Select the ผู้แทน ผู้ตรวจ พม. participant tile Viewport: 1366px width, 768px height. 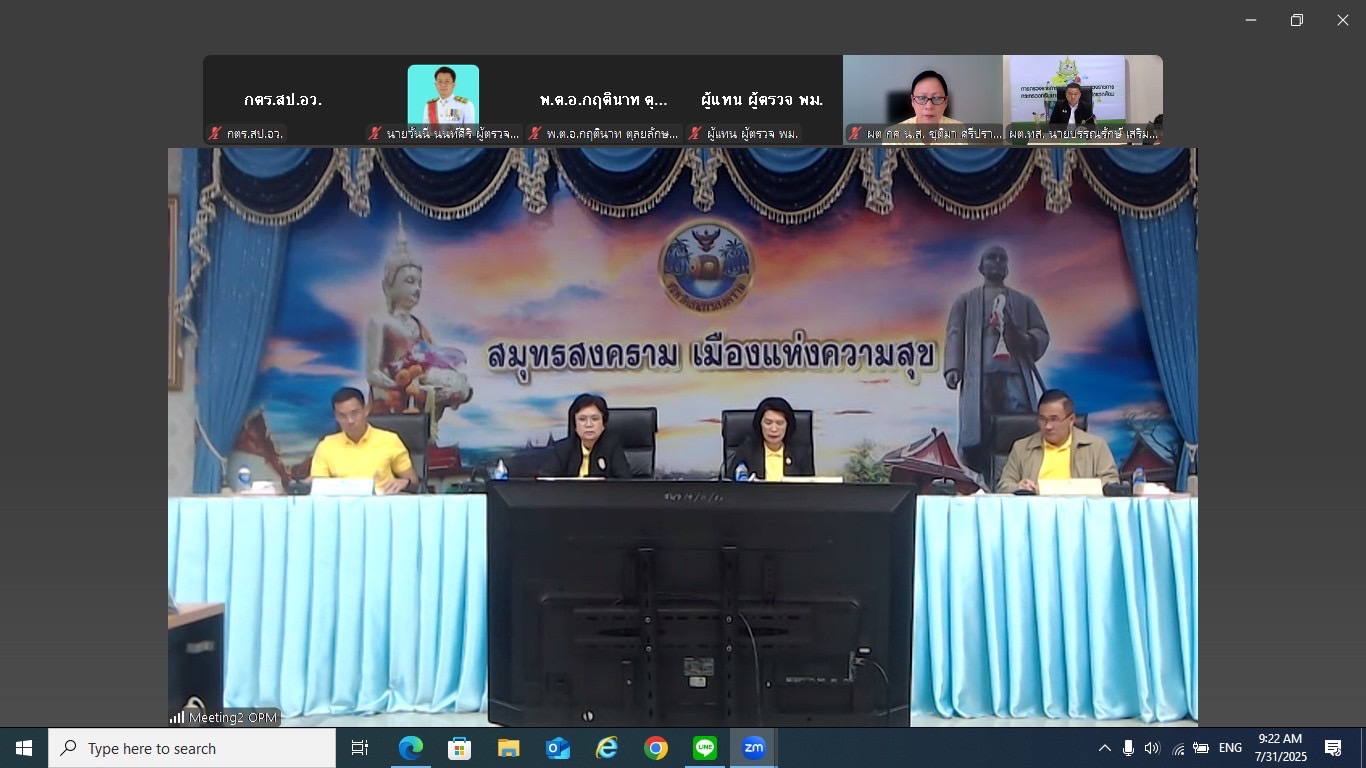tap(762, 100)
